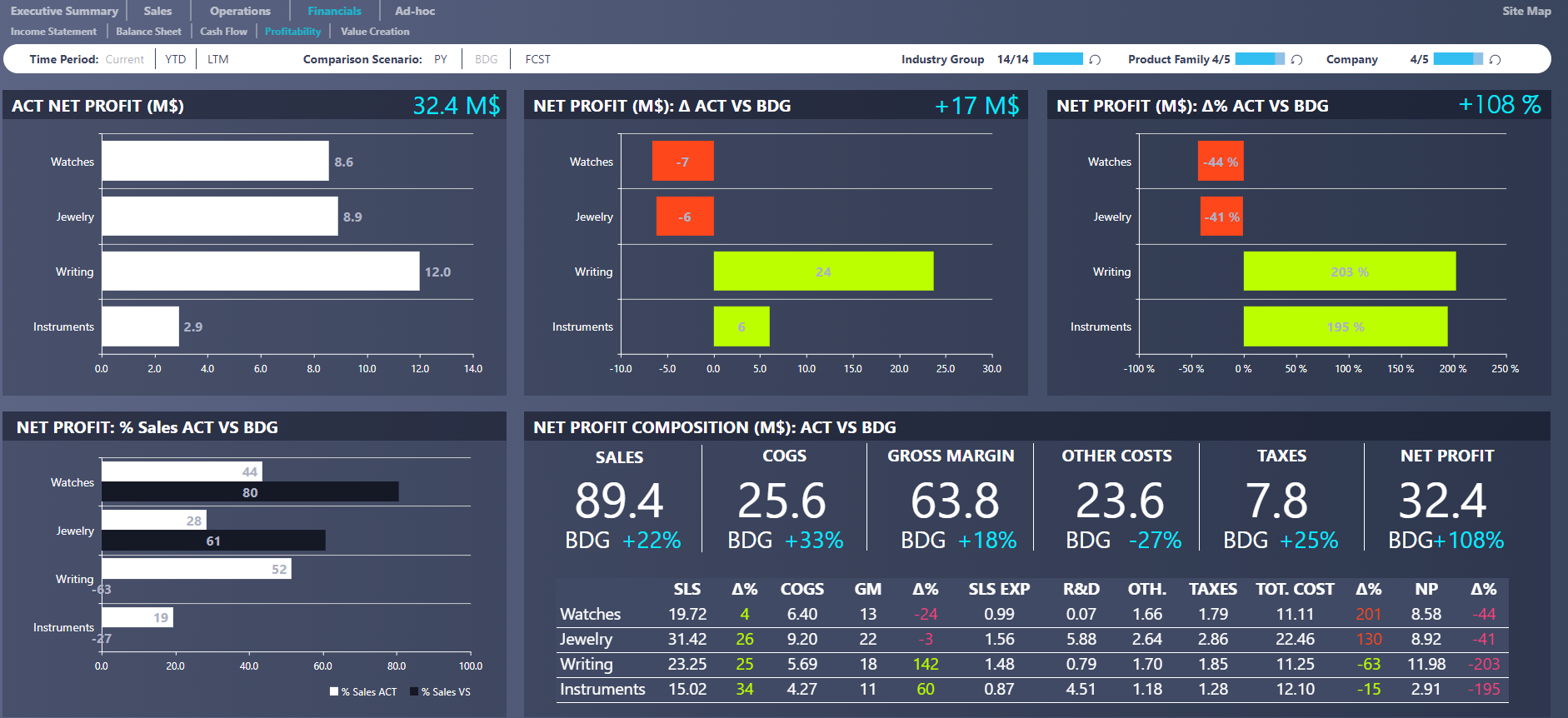Click the SLS EXP column header

click(999, 589)
